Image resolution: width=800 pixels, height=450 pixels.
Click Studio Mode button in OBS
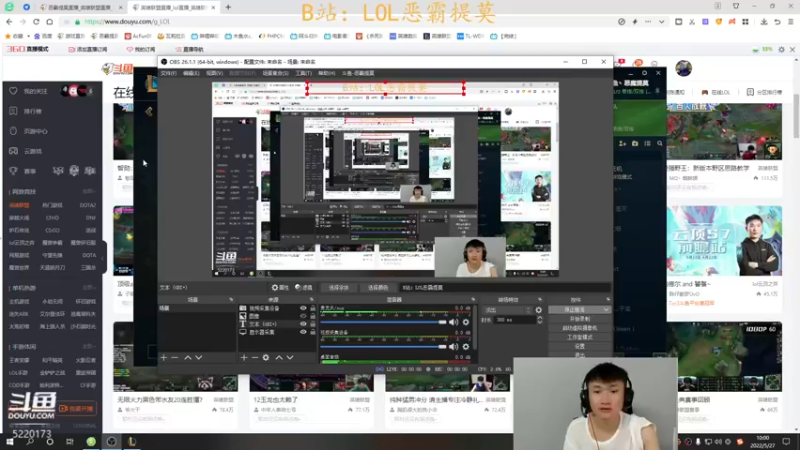point(580,337)
